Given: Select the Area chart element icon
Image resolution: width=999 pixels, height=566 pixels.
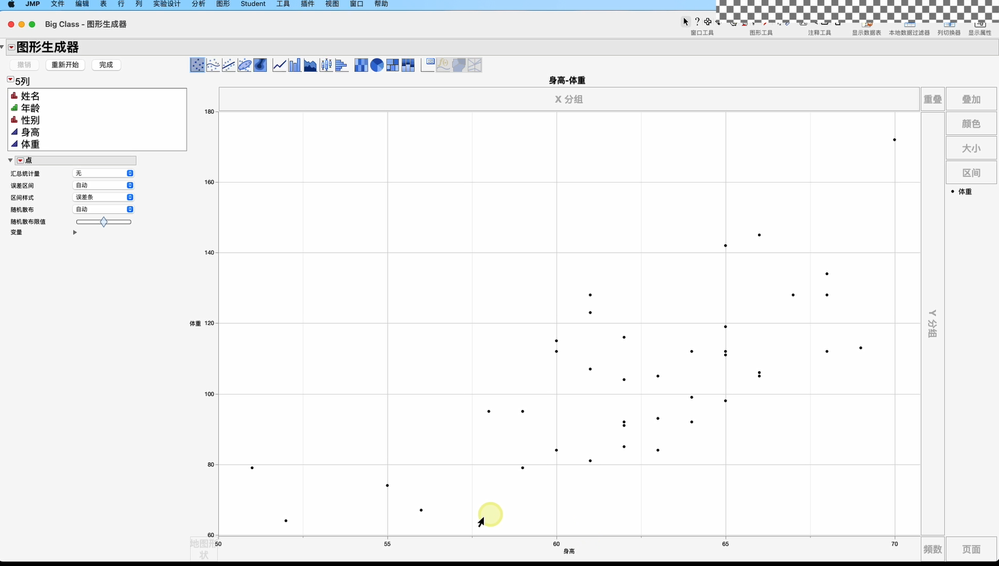Looking at the screenshot, I should coord(310,65).
